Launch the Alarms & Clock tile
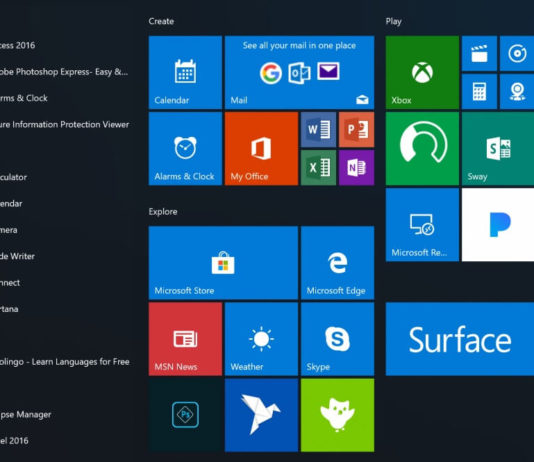 (x=185, y=149)
